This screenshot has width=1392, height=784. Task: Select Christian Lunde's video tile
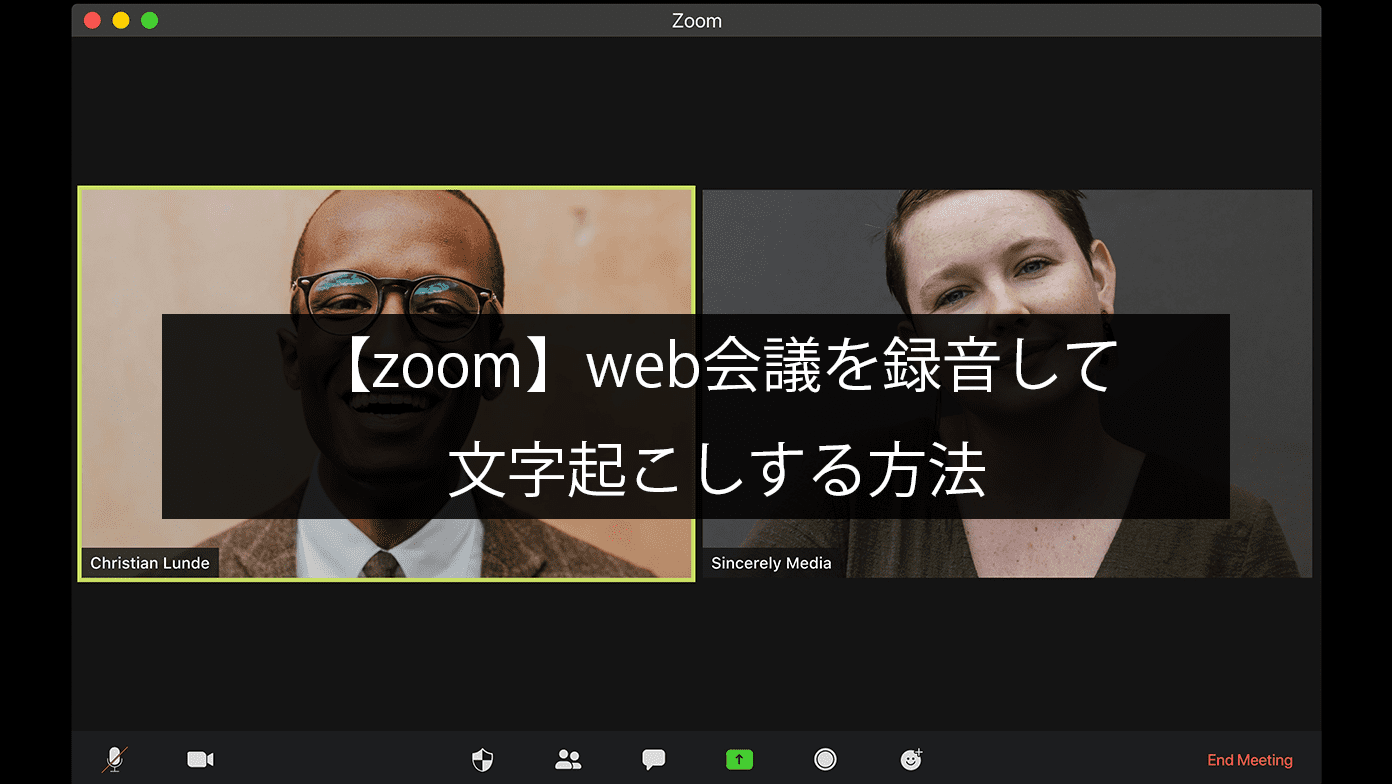click(x=386, y=384)
